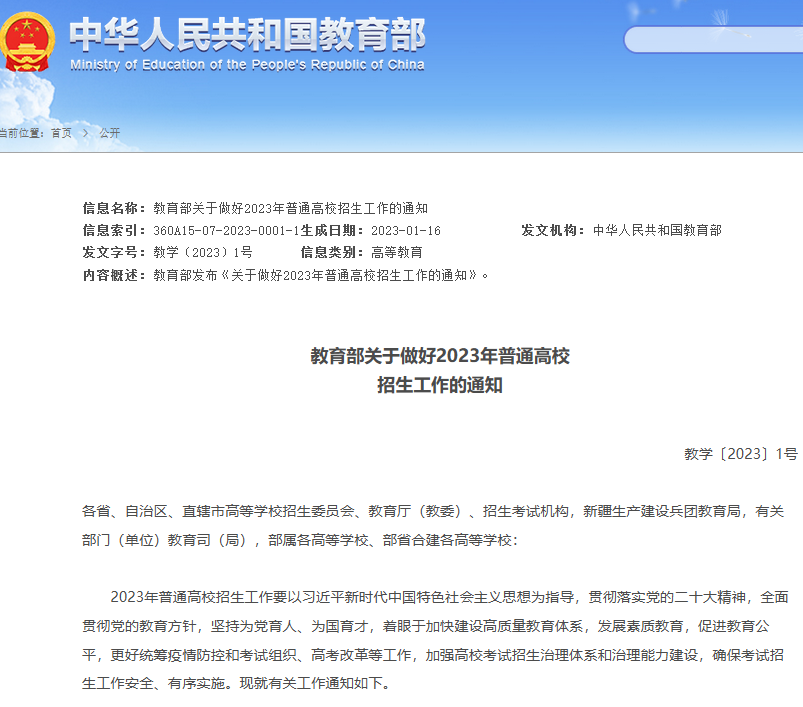The height and width of the screenshot is (707, 803).
Task: Click the info title 教育部关于做好2023年普通高校招生工作的通知
Action: [290, 208]
